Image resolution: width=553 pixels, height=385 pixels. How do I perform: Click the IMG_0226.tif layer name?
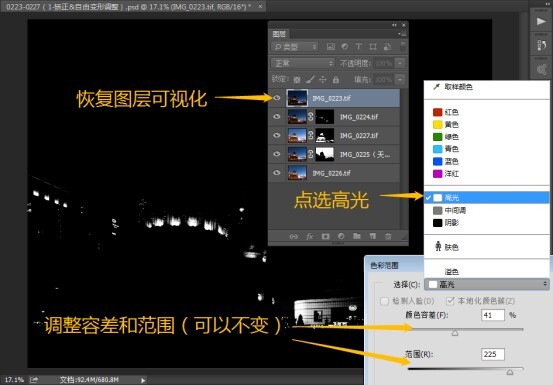331,173
